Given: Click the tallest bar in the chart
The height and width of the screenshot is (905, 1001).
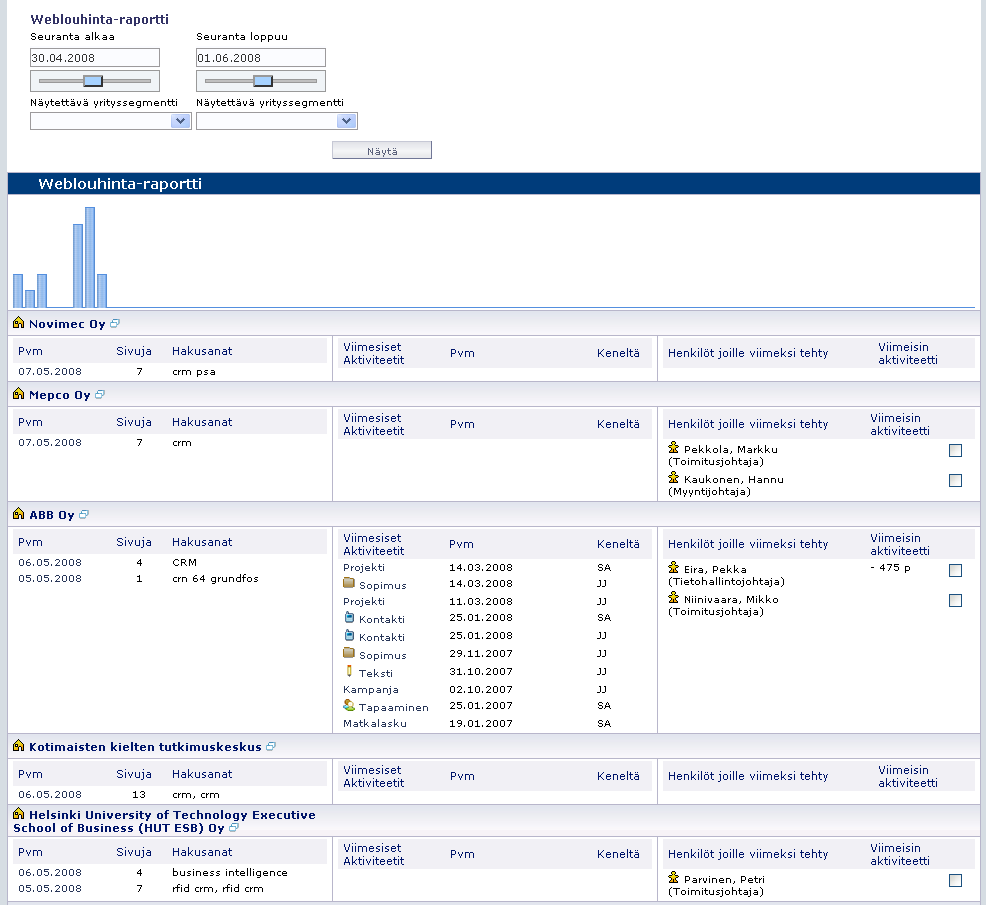Looking at the screenshot, I should (x=90, y=257).
